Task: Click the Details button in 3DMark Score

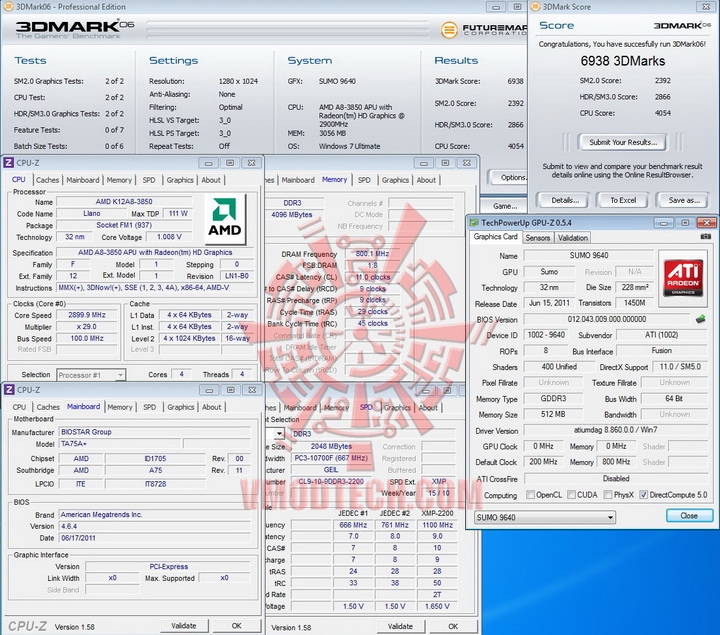Action: click(565, 200)
